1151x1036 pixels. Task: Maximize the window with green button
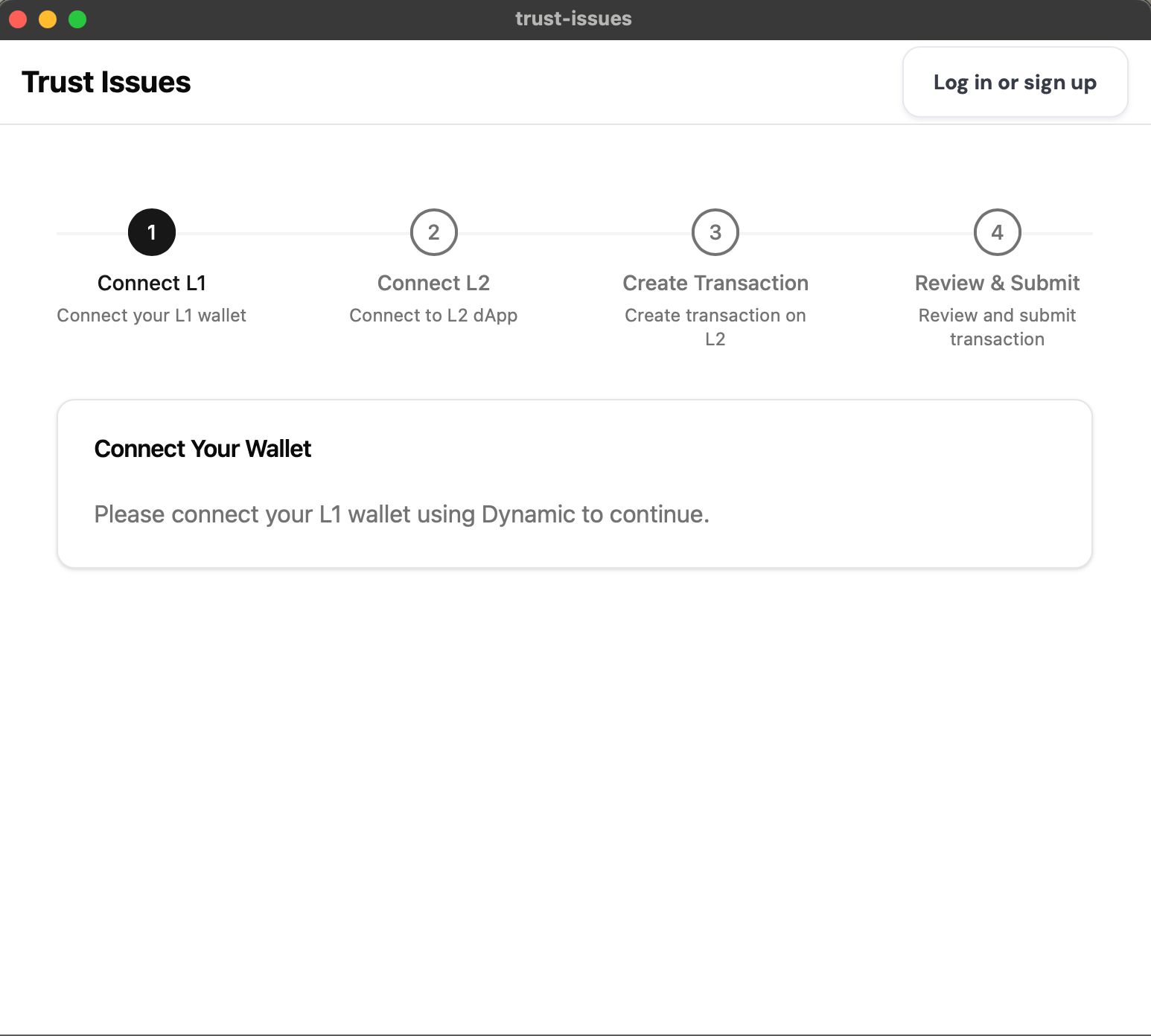point(77,19)
